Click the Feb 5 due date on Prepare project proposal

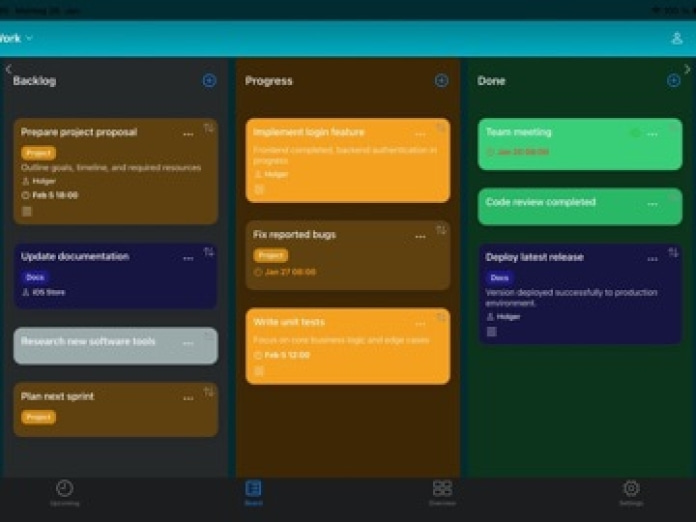point(50,195)
